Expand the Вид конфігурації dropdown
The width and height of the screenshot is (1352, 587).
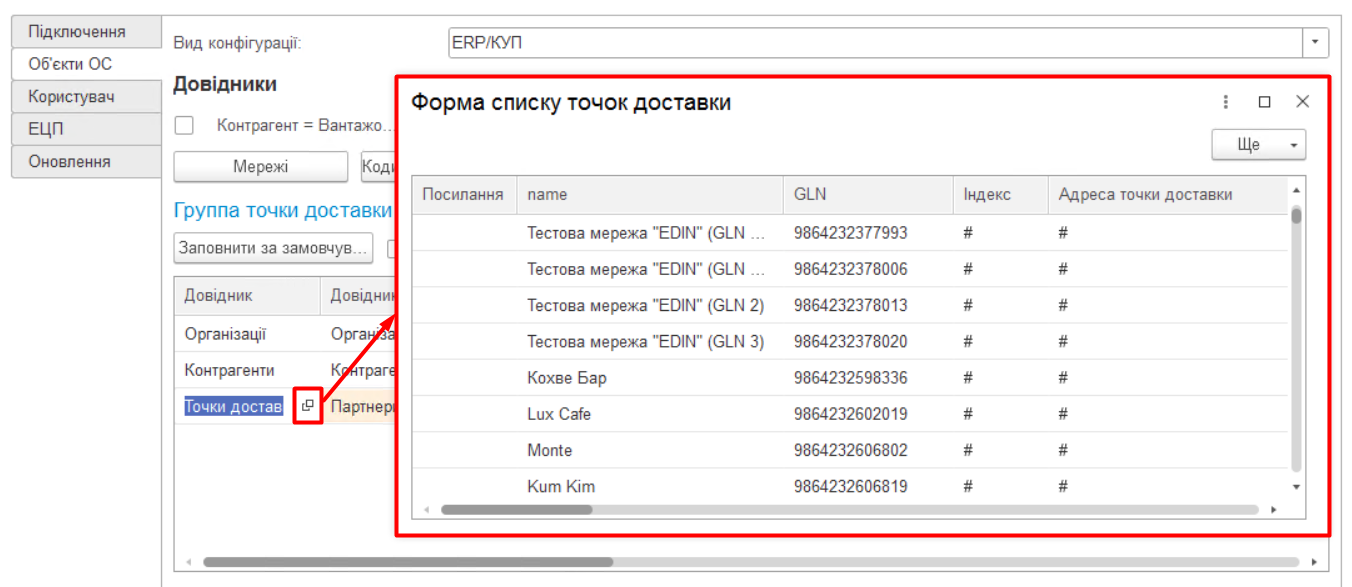tap(1315, 43)
